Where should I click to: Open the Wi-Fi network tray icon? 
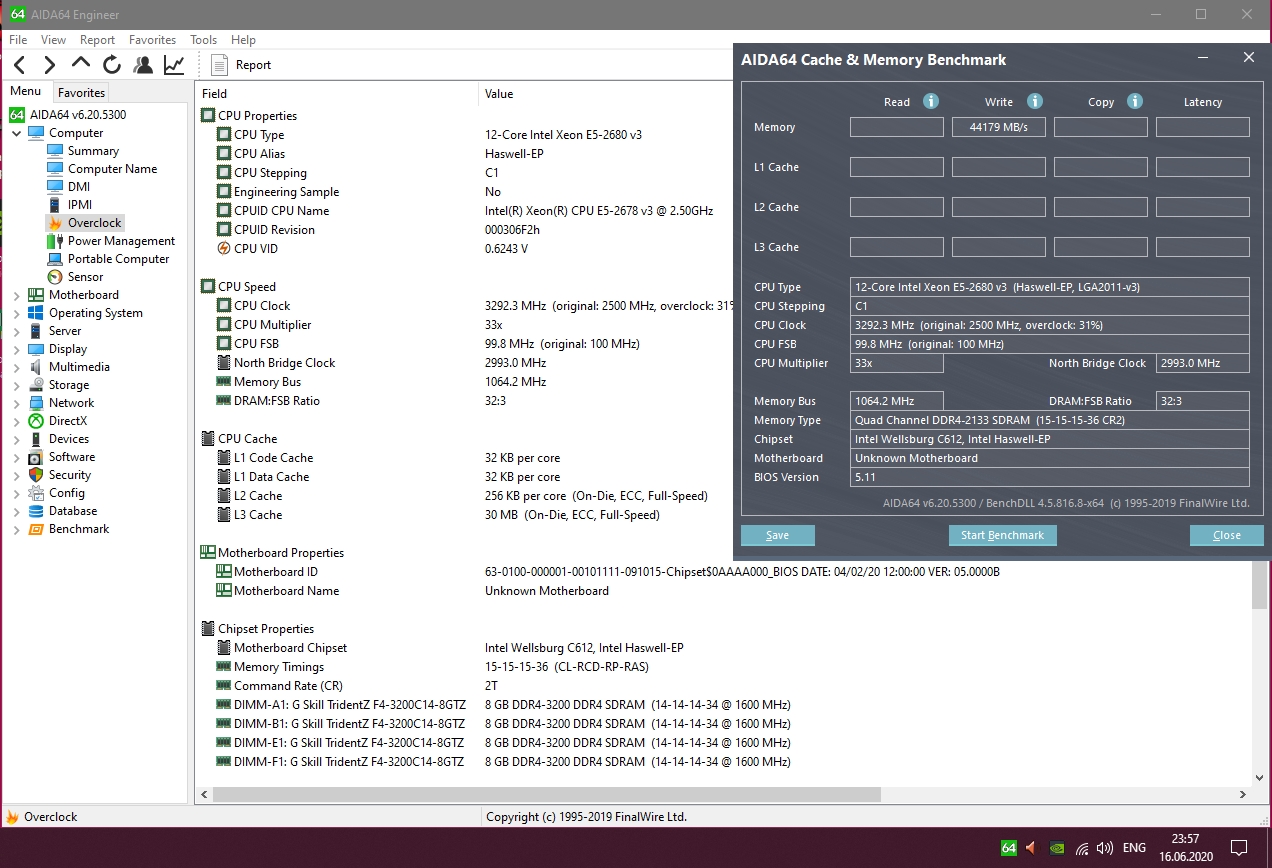tap(1081, 848)
